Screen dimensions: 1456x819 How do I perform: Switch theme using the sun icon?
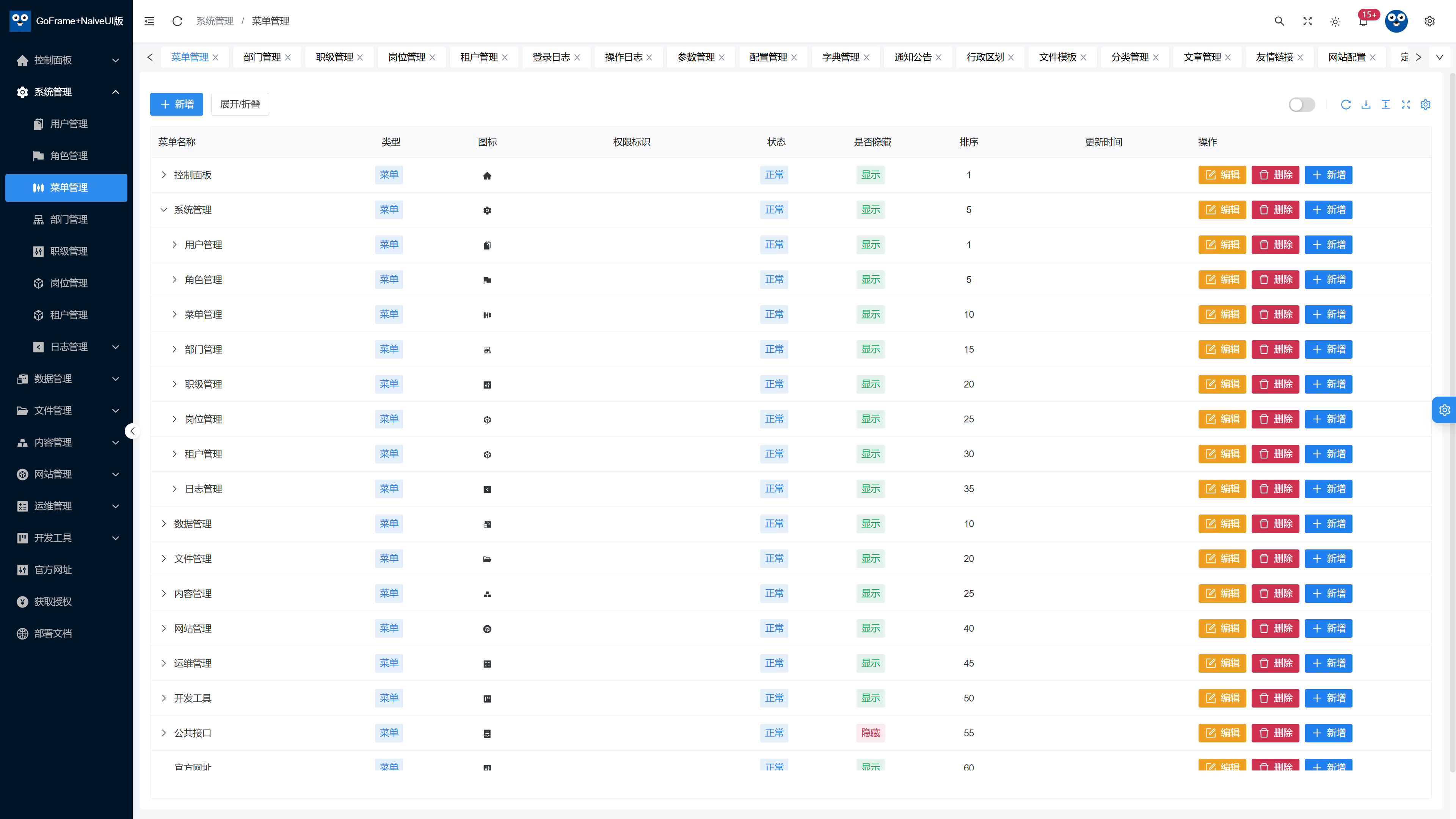pos(1335,22)
